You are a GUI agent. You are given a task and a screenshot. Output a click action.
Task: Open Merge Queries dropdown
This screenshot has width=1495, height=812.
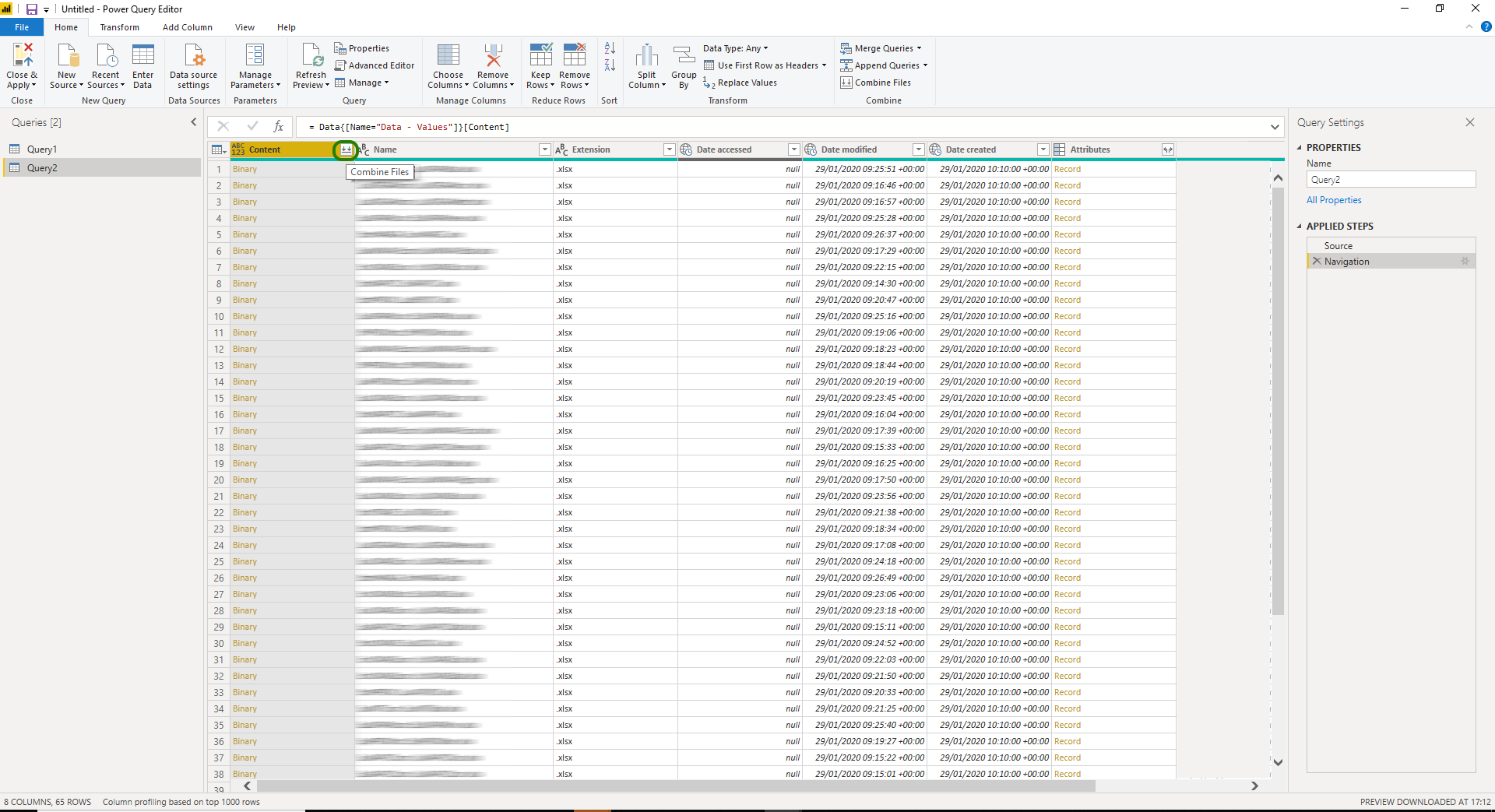[881, 48]
